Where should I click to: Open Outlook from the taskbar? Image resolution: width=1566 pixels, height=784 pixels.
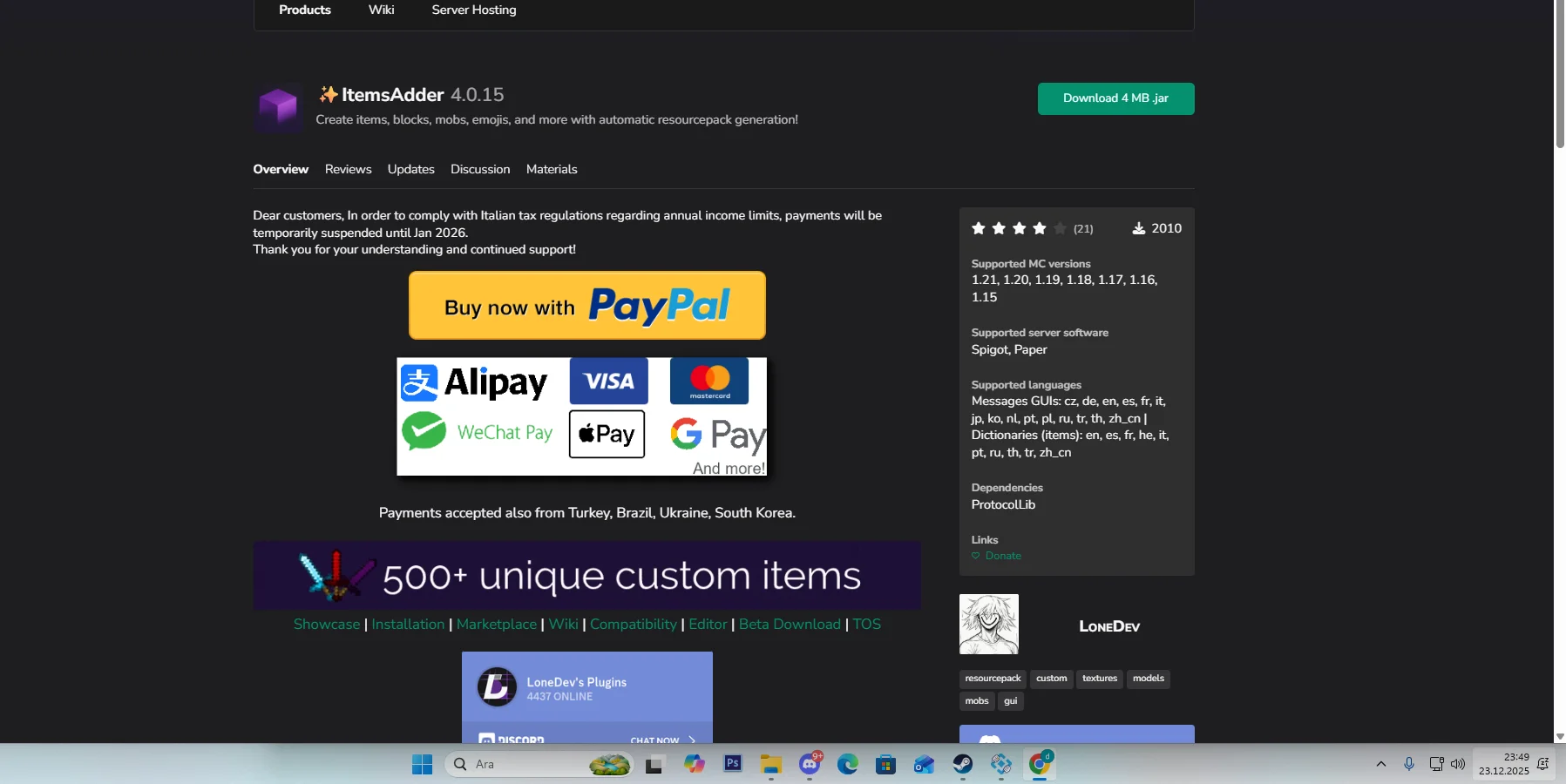[924, 764]
